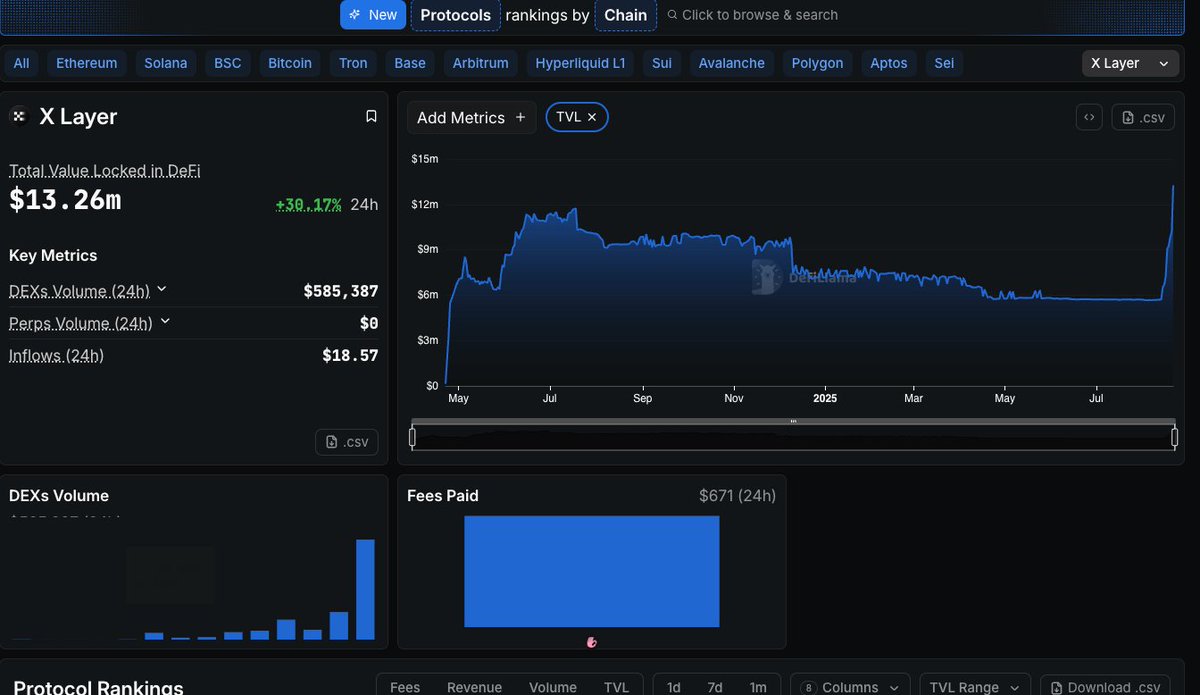Click the New sparkle button
The height and width of the screenshot is (695, 1200).
[372, 15]
